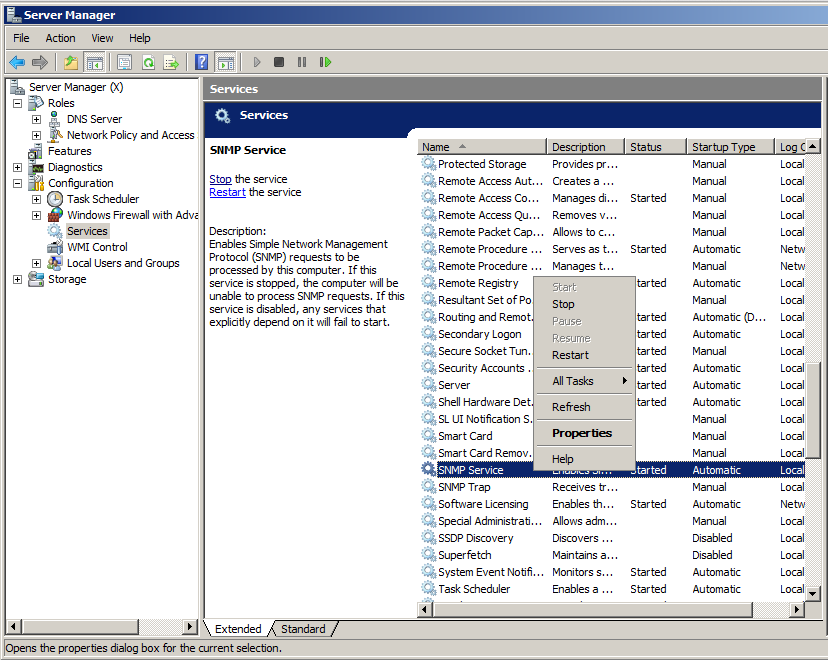828x660 pixels.
Task: Open the Action menu
Action: [60, 38]
